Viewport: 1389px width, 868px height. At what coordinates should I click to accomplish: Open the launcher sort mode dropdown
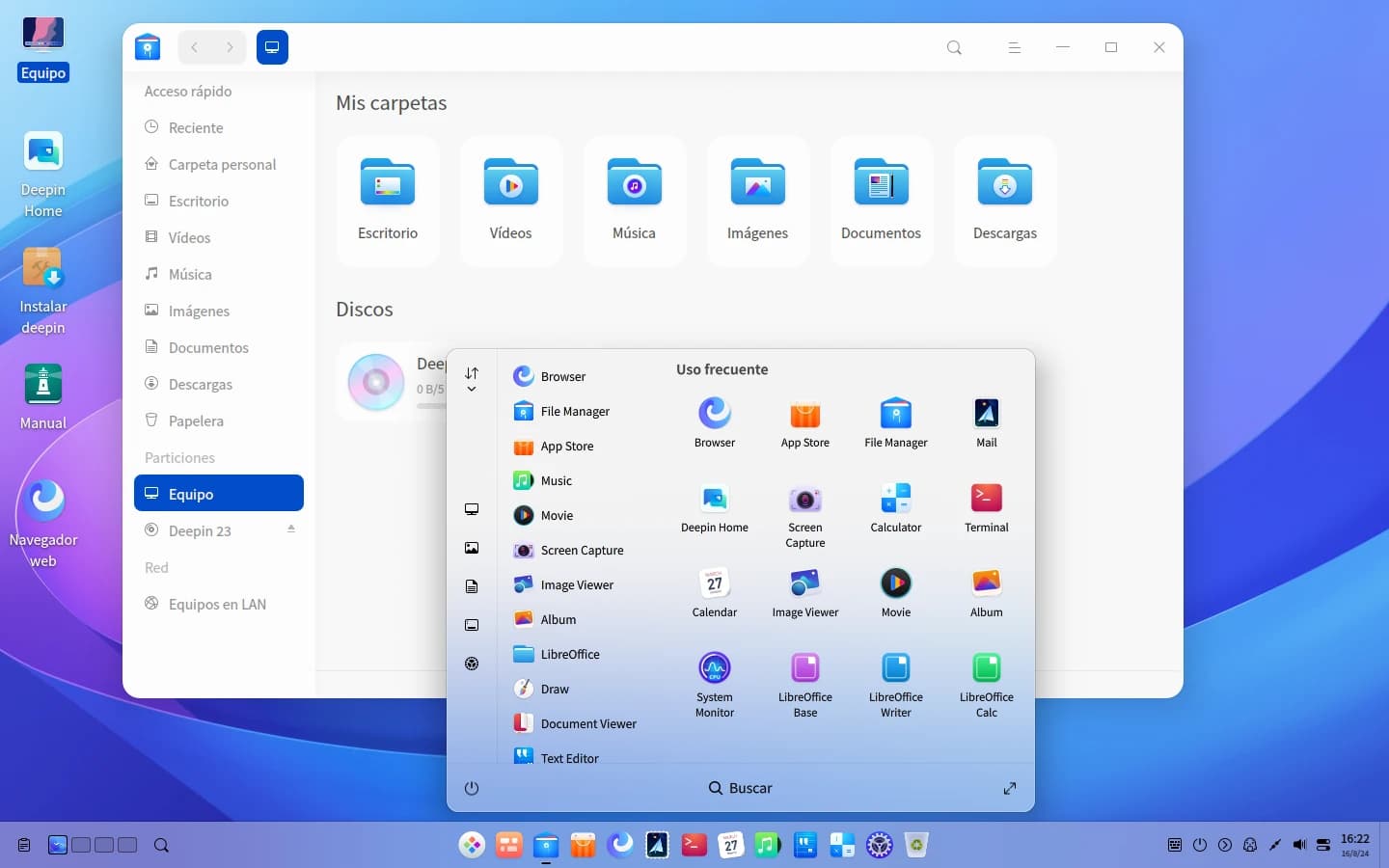(472, 379)
